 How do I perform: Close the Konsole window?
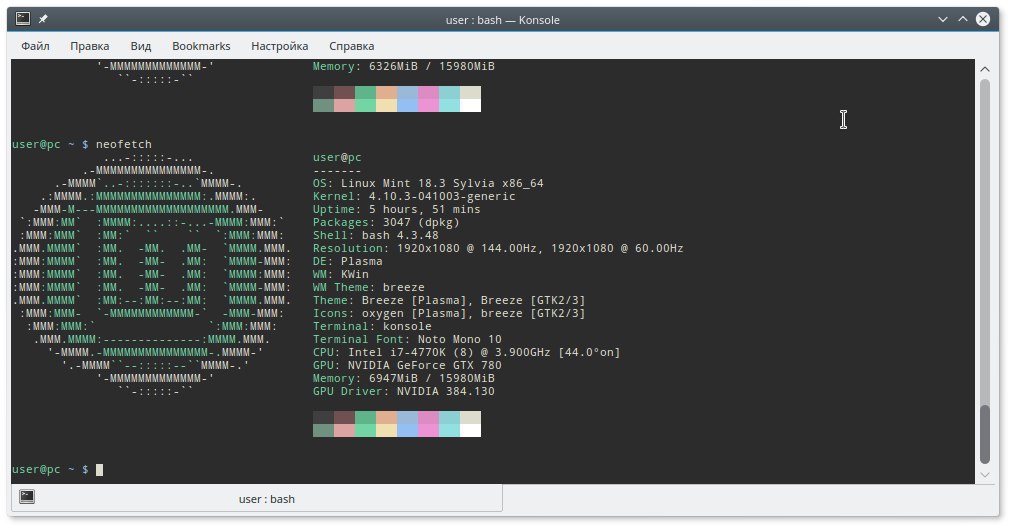pyautogui.click(x=983, y=19)
